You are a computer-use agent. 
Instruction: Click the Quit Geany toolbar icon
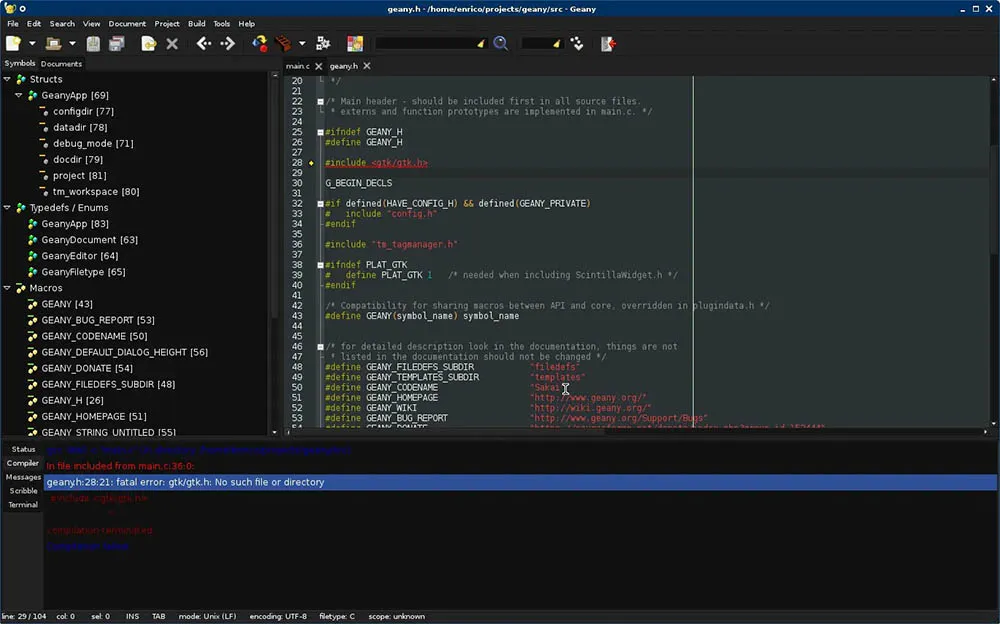pyautogui.click(x=608, y=44)
